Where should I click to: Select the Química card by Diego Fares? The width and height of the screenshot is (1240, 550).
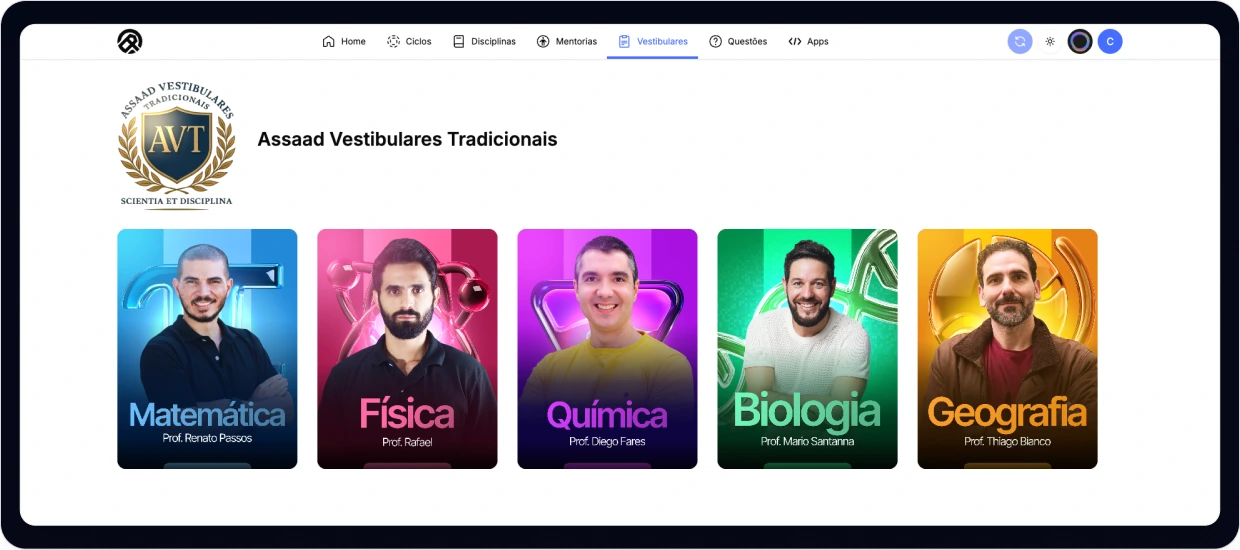(607, 349)
